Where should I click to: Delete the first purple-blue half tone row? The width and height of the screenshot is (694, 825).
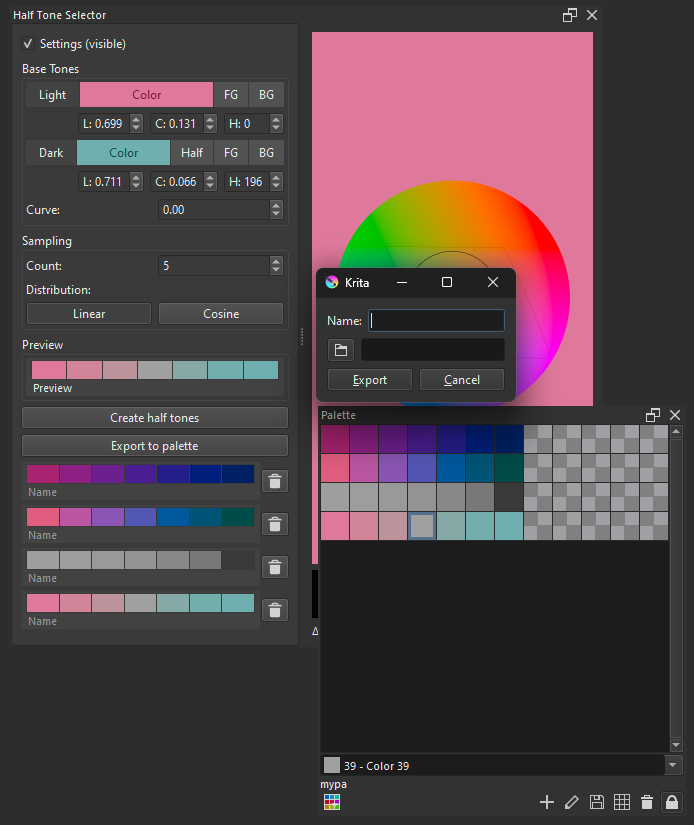point(276,481)
